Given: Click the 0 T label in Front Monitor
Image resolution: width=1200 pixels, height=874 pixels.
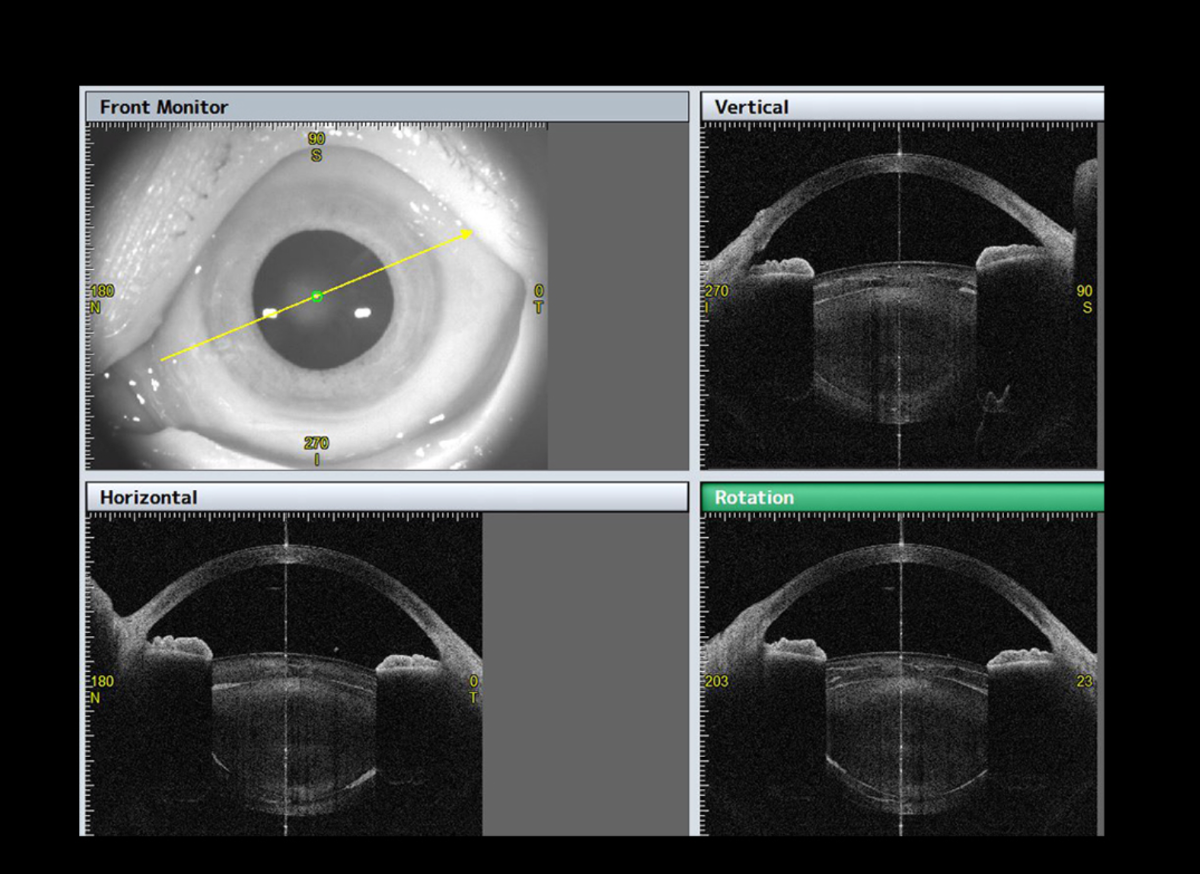Looking at the screenshot, I should (538, 298).
